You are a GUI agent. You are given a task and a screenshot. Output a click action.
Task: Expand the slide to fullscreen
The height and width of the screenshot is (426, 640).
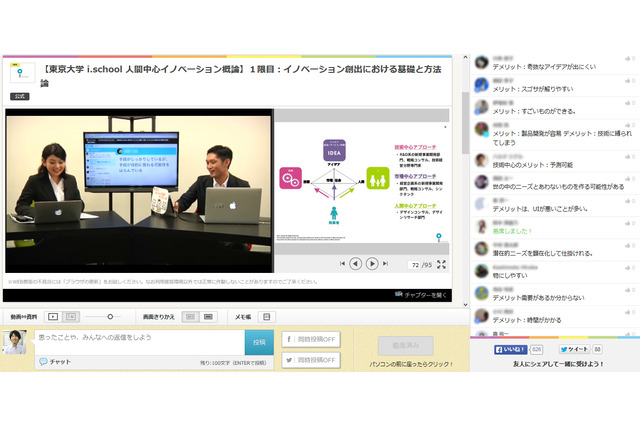[x=441, y=264]
